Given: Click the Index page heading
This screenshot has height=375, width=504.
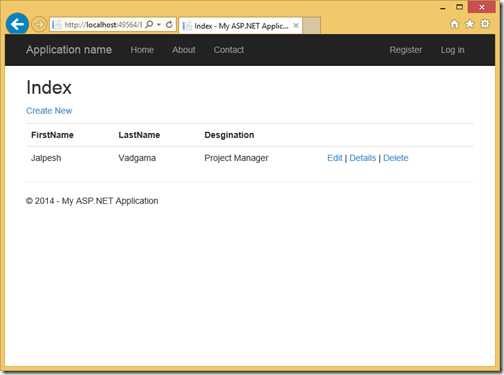Looking at the screenshot, I should tap(49, 88).
